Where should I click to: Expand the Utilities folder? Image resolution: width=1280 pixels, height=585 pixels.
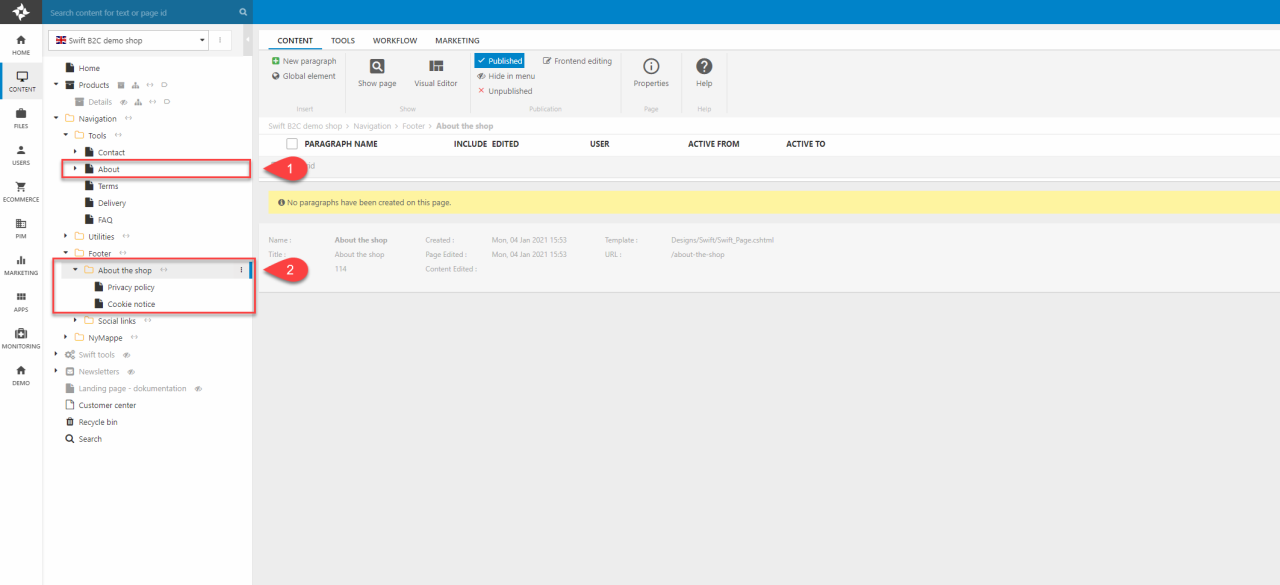(x=66, y=237)
